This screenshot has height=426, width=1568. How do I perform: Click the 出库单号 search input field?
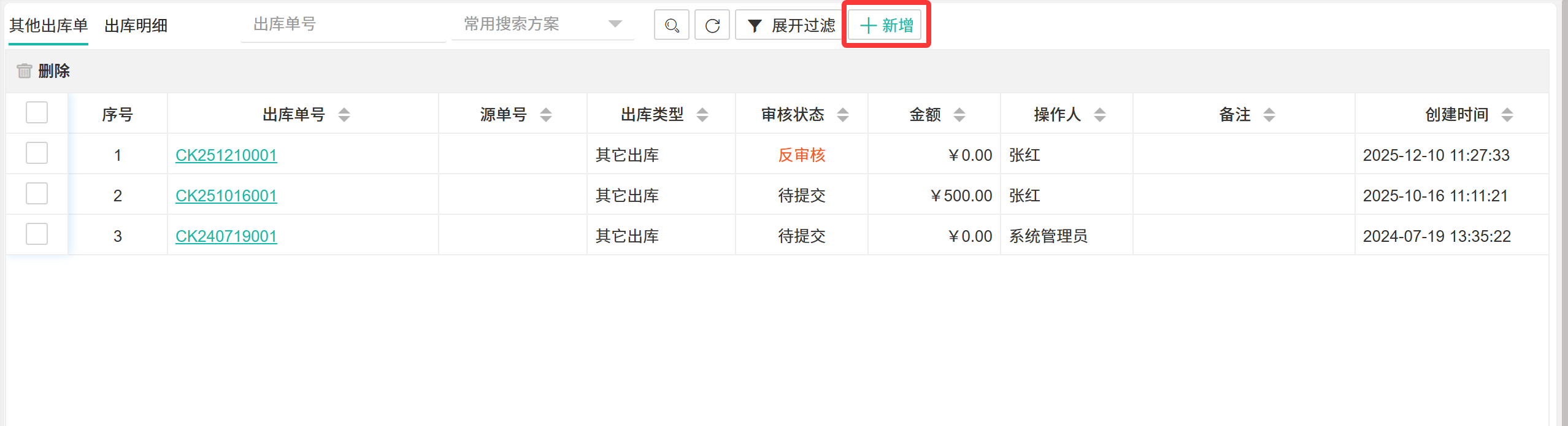coord(342,25)
